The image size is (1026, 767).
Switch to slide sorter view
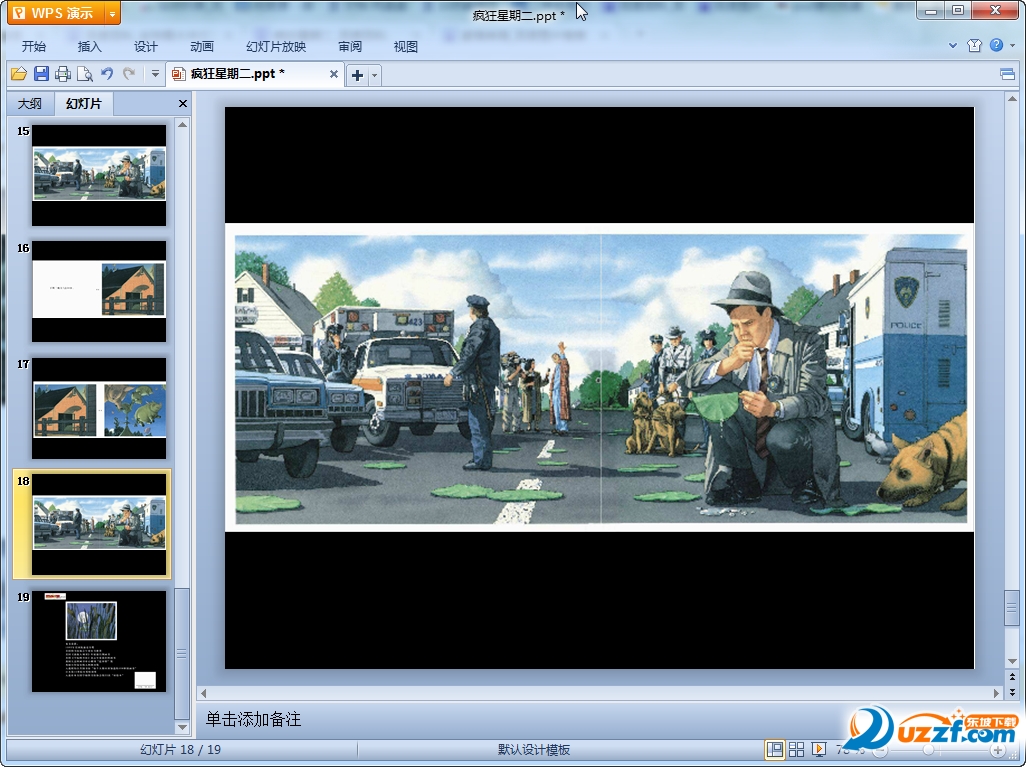click(x=796, y=749)
